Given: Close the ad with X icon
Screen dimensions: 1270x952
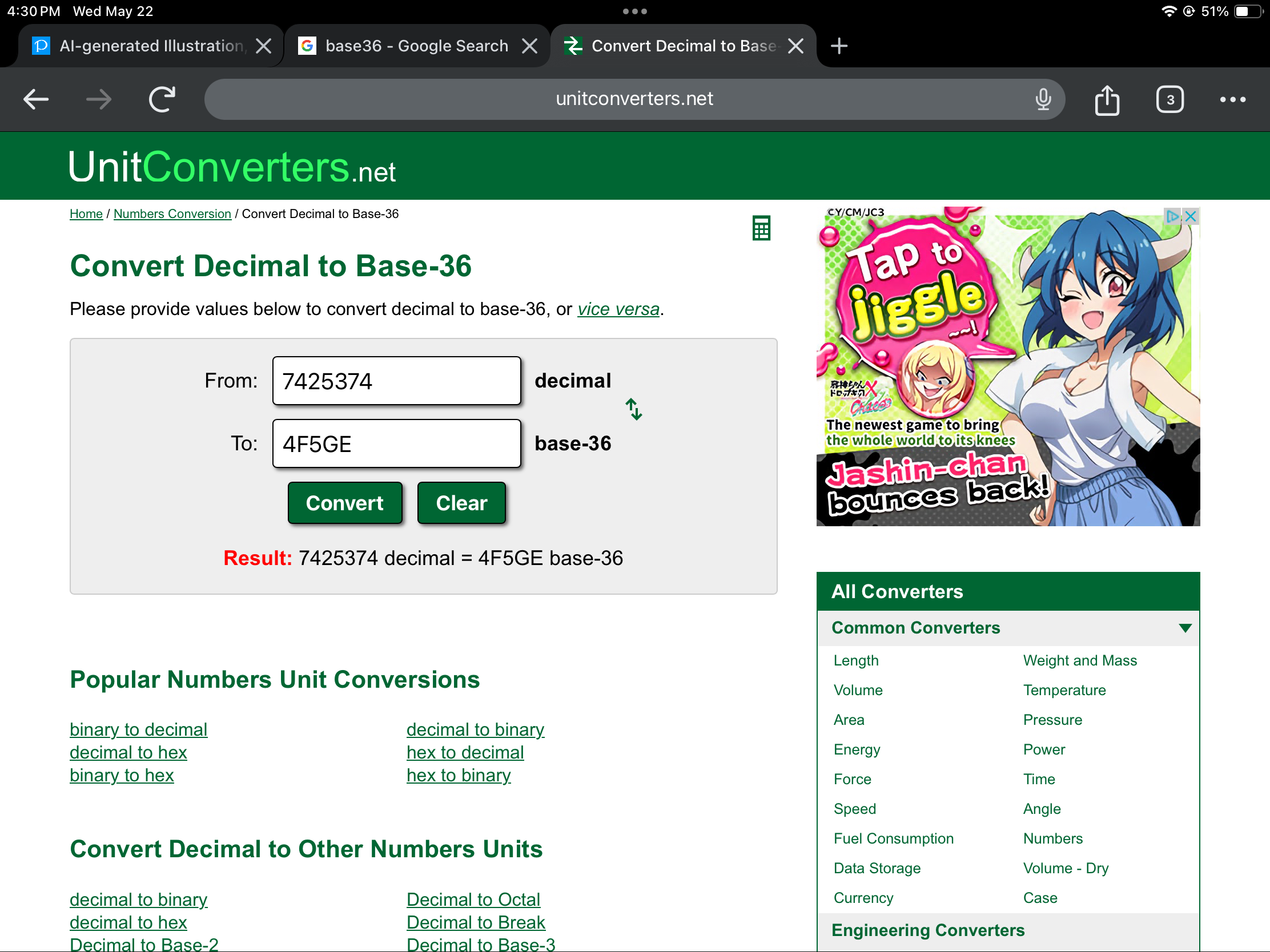Looking at the screenshot, I should coord(1190,216).
